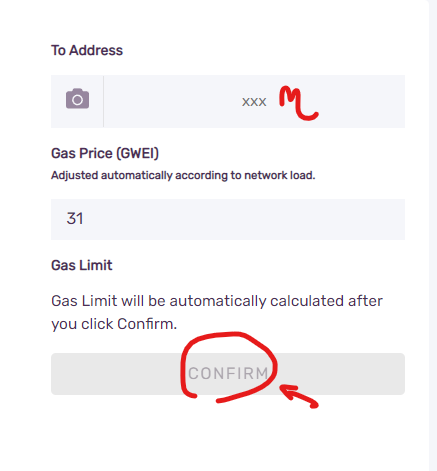Select the xxx placeholder address text
This screenshot has height=471, width=437.
(254, 102)
